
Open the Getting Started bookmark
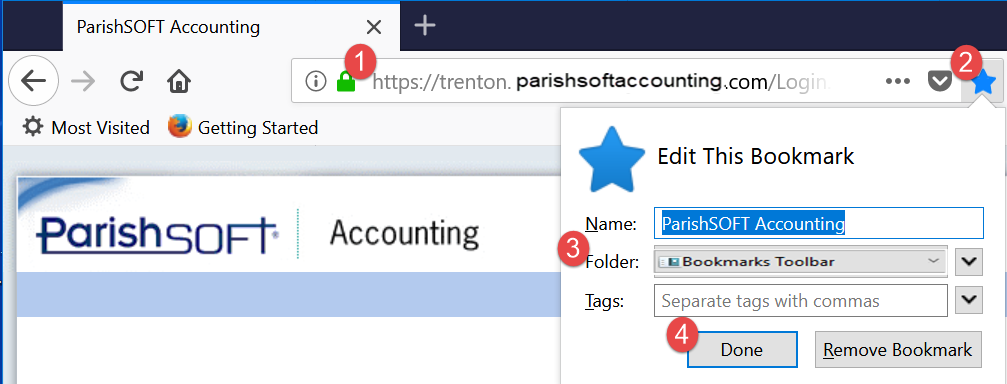243,127
